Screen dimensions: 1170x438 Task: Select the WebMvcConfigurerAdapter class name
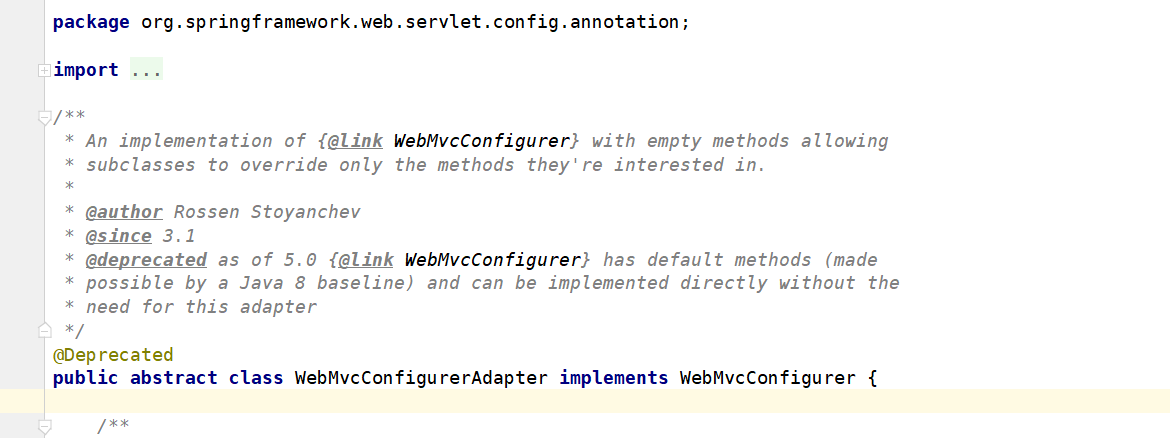[422, 378]
